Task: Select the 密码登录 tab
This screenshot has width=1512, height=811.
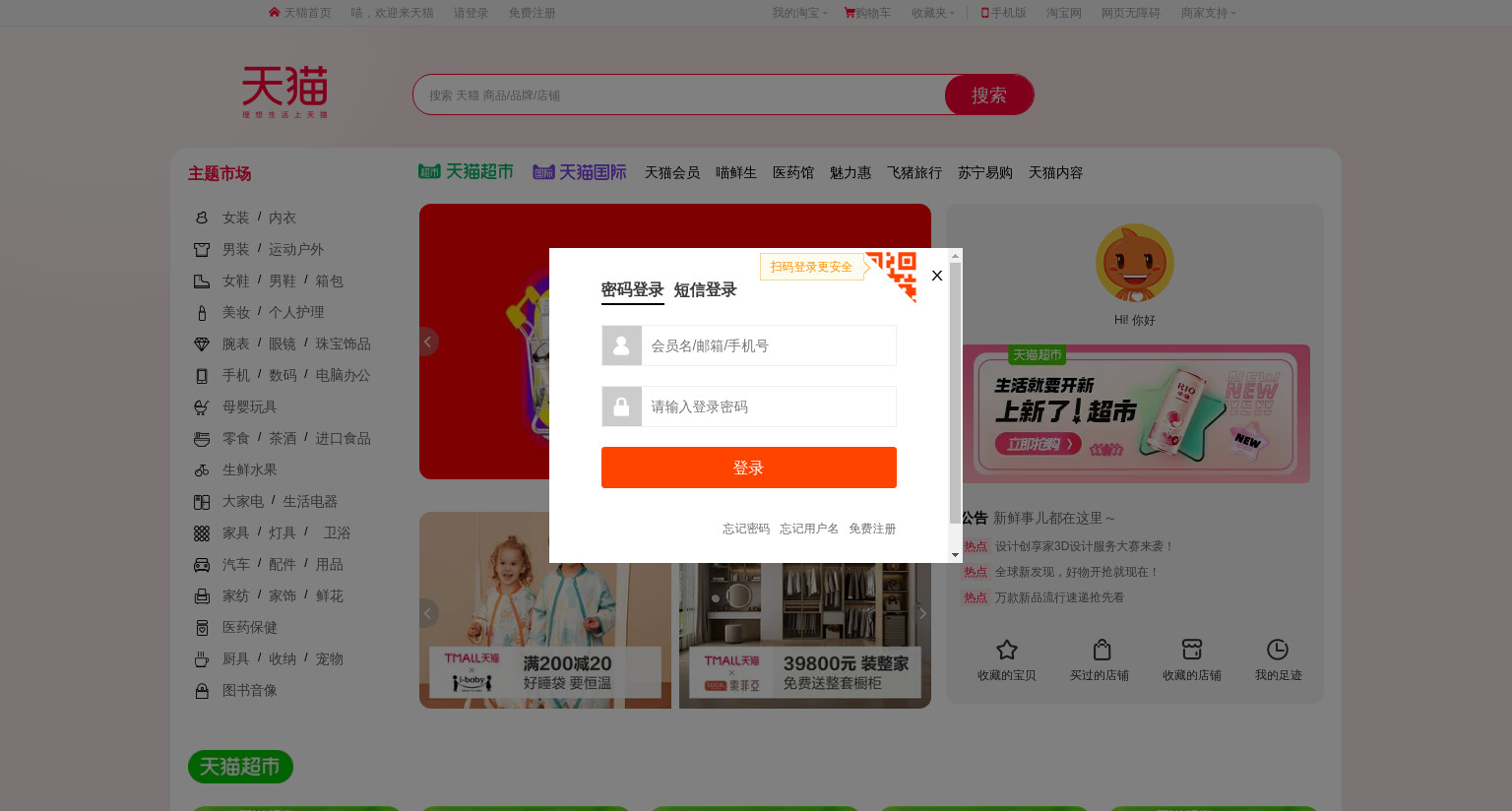Action: [633, 290]
